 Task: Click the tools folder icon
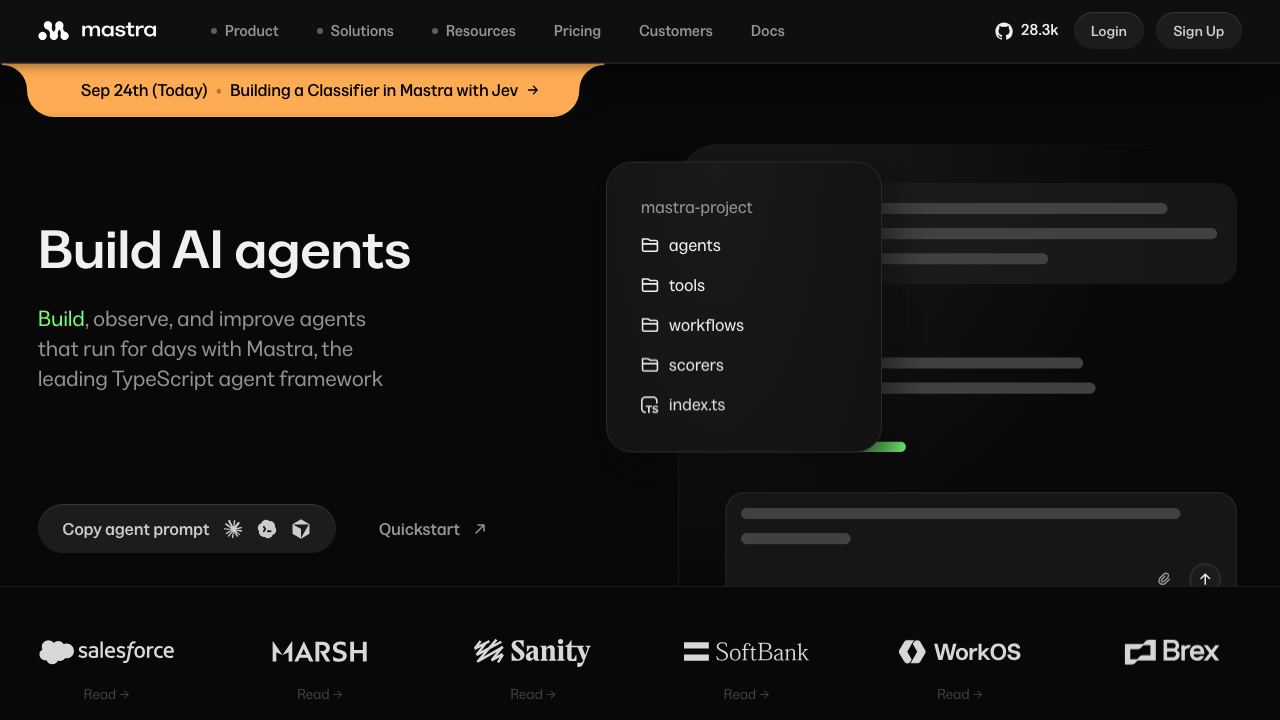pyautogui.click(x=650, y=285)
